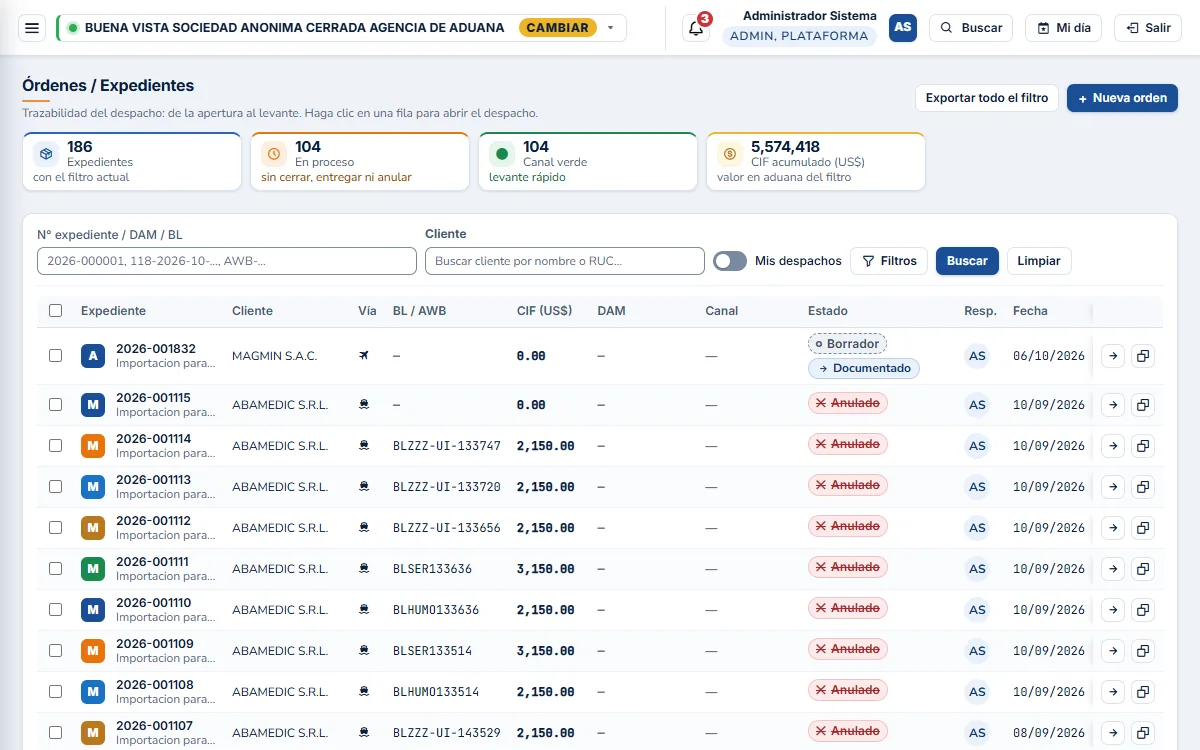Duplicate expediente 2026-001115 with copy icon
1200x750 pixels.
1143,405
